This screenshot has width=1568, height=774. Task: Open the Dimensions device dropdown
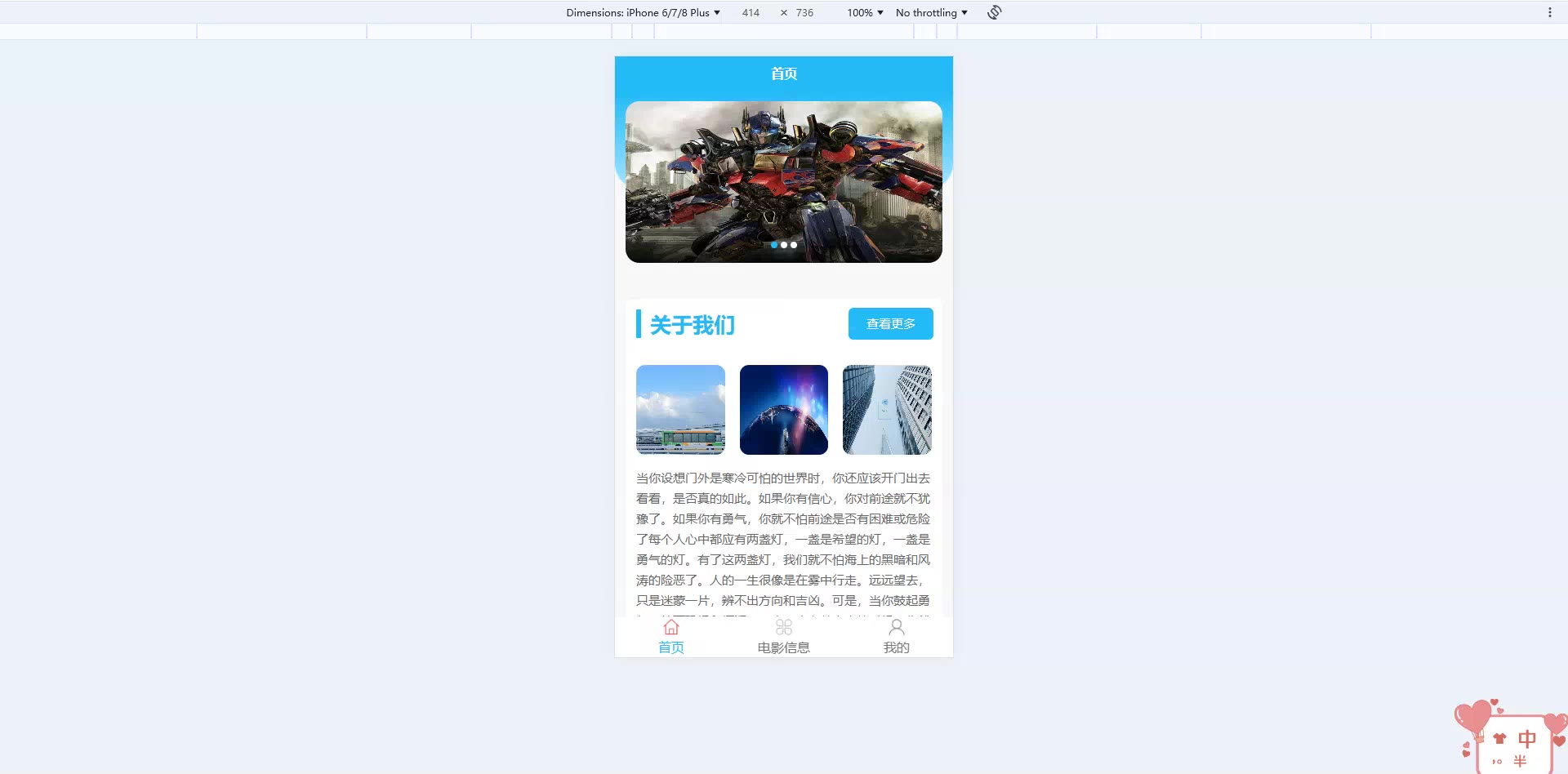point(644,12)
